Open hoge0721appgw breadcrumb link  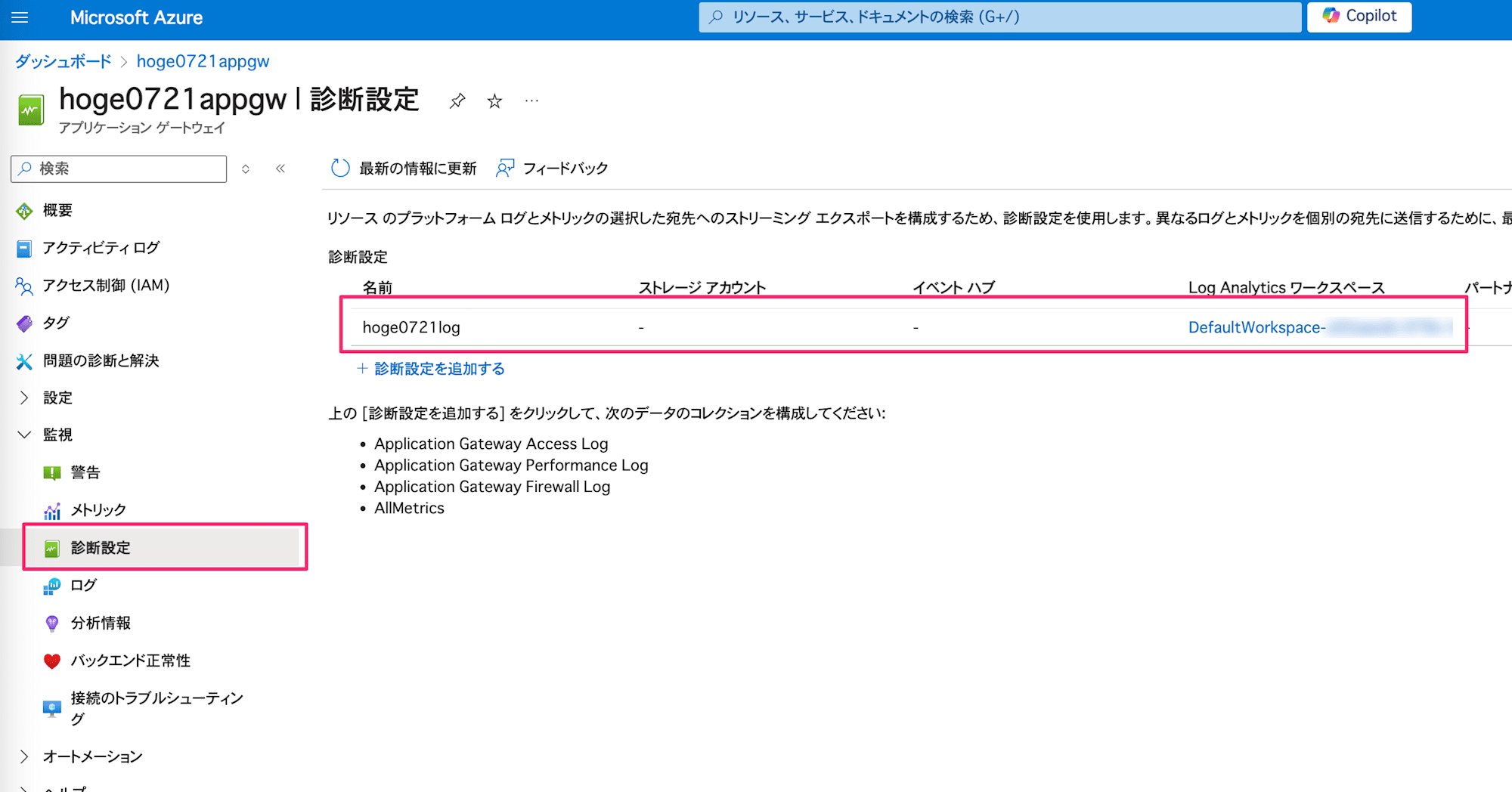tap(203, 61)
